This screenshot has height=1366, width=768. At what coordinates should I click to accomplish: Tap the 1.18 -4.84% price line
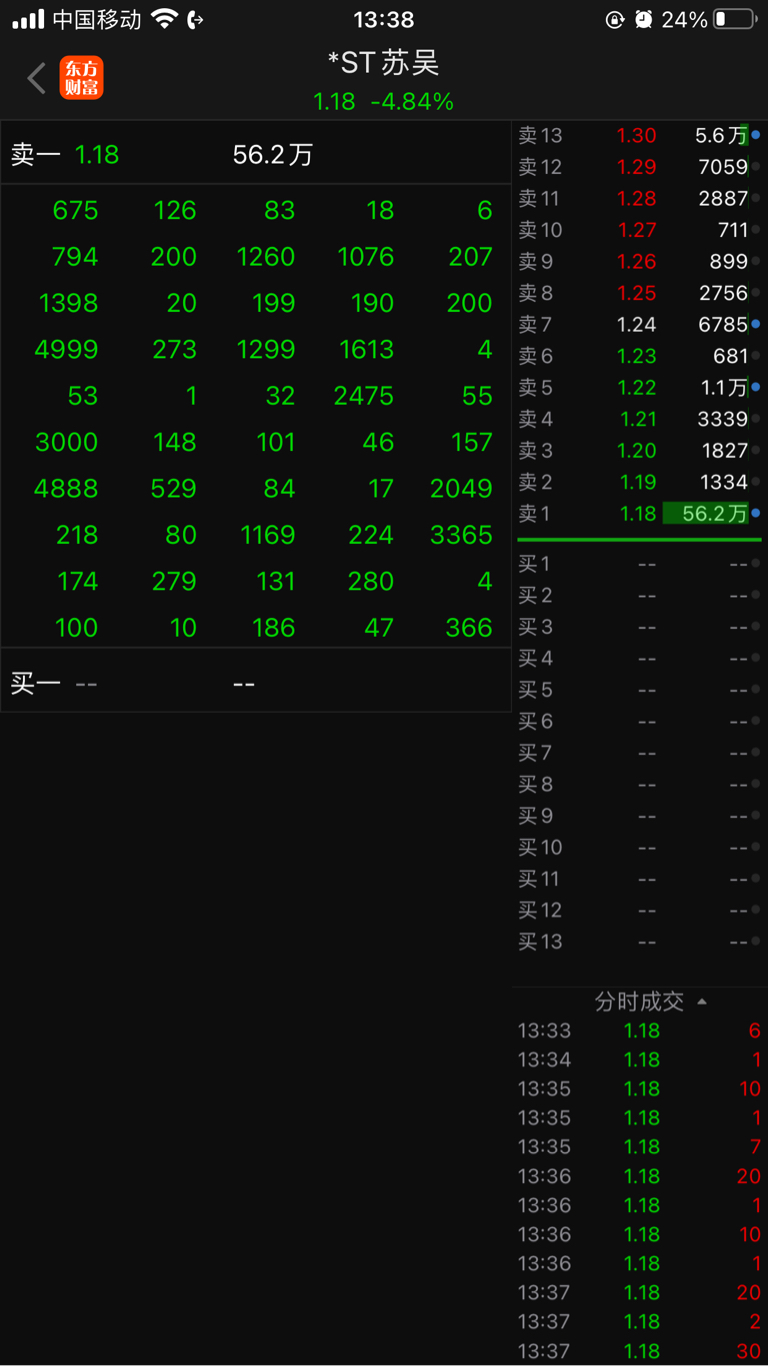click(384, 102)
